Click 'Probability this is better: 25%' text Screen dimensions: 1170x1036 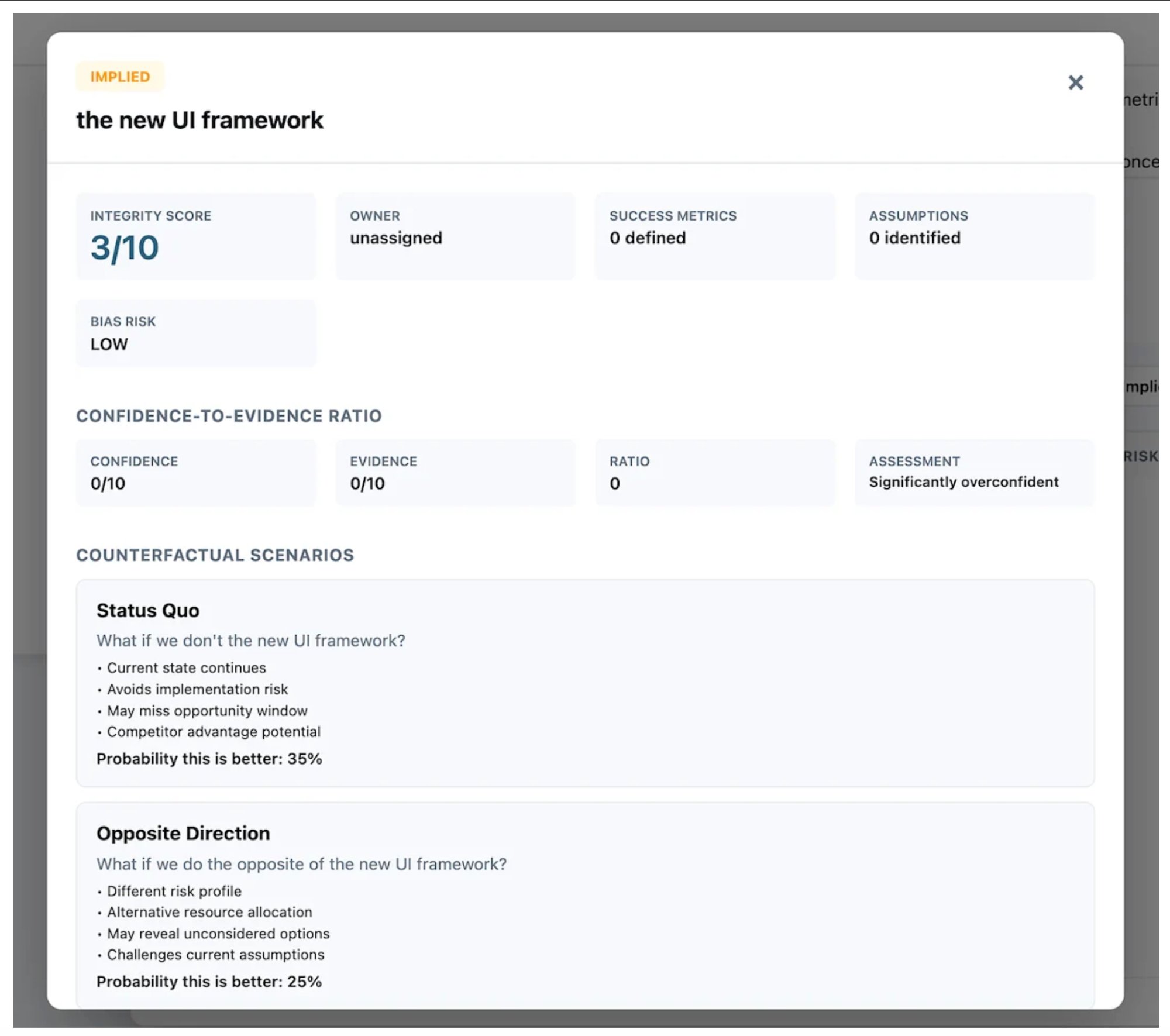click(x=209, y=982)
